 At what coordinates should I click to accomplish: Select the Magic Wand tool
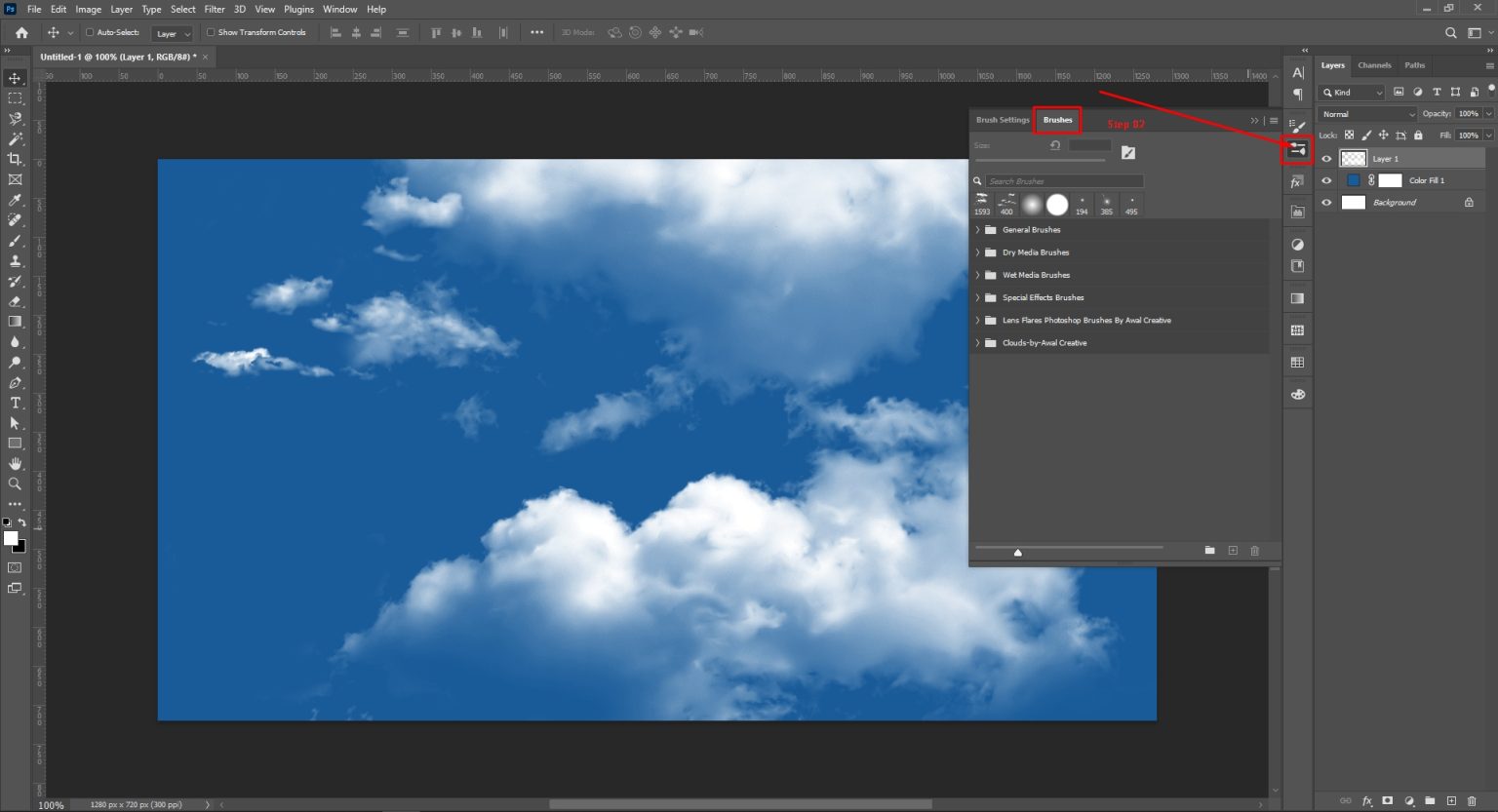coord(15,139)
